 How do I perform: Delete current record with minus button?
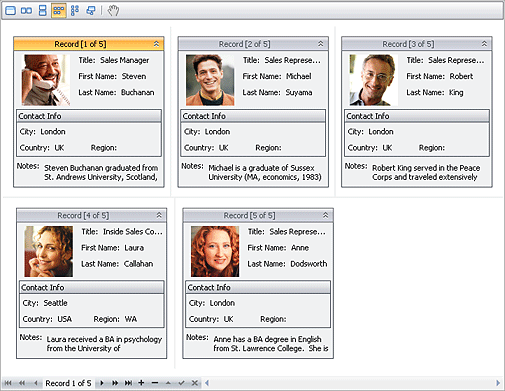(x=155, y=383)
